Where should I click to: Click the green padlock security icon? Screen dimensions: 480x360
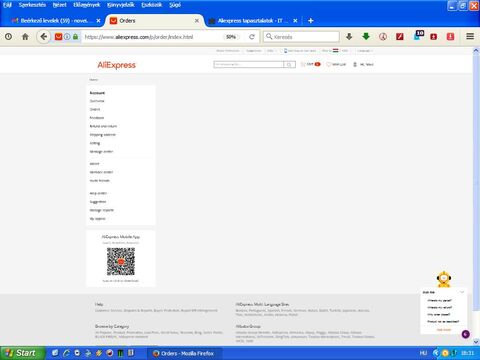[76, 37]
